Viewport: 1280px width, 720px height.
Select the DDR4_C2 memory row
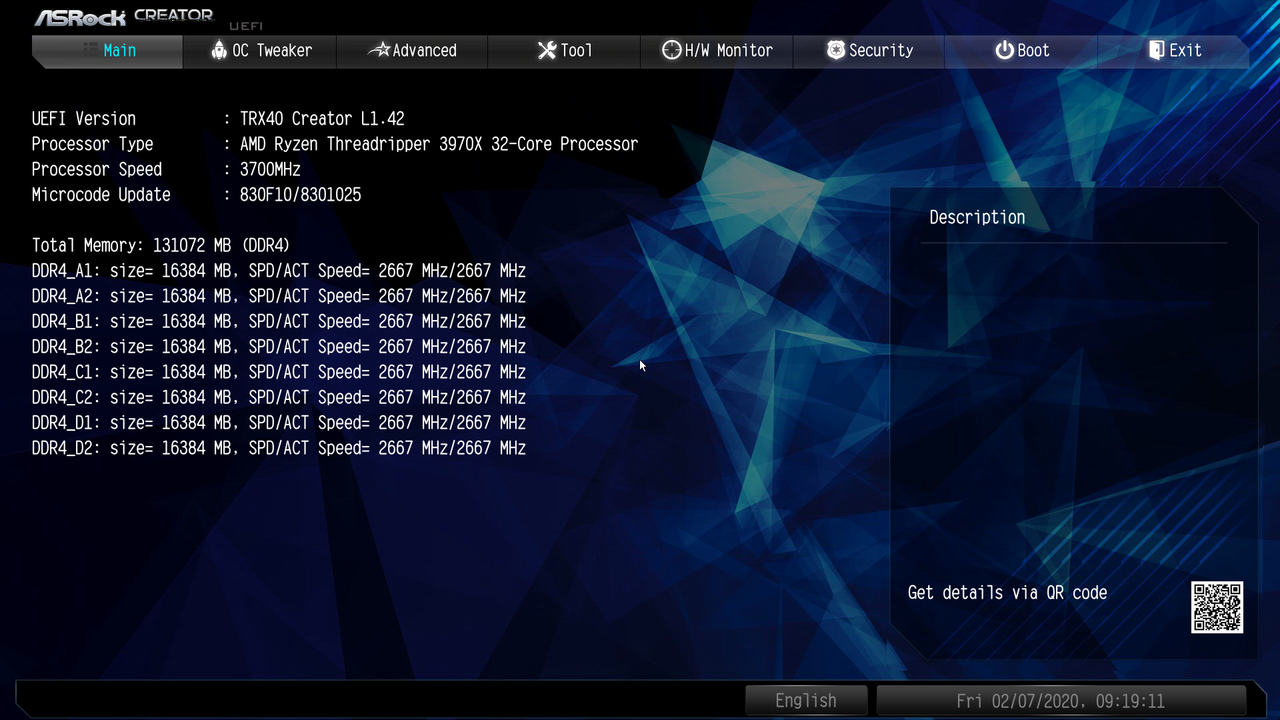tap(278, 397)
